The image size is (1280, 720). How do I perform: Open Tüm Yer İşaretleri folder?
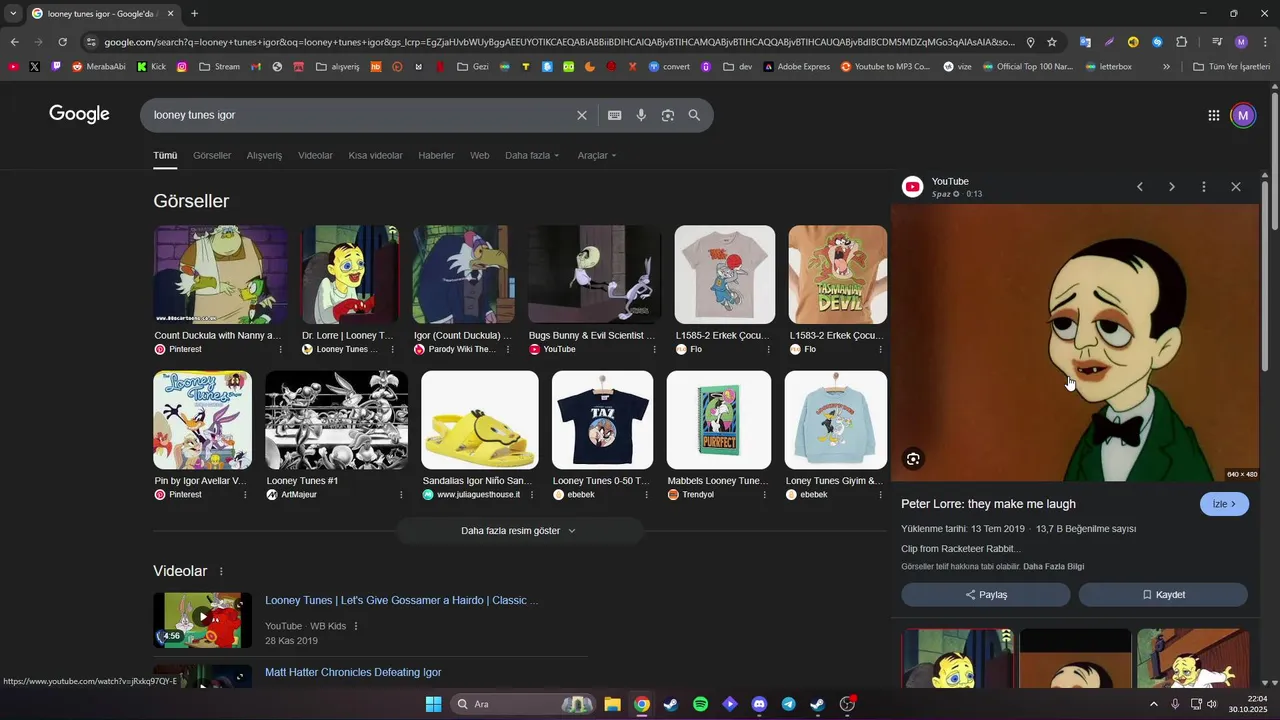coord(1231,67)
